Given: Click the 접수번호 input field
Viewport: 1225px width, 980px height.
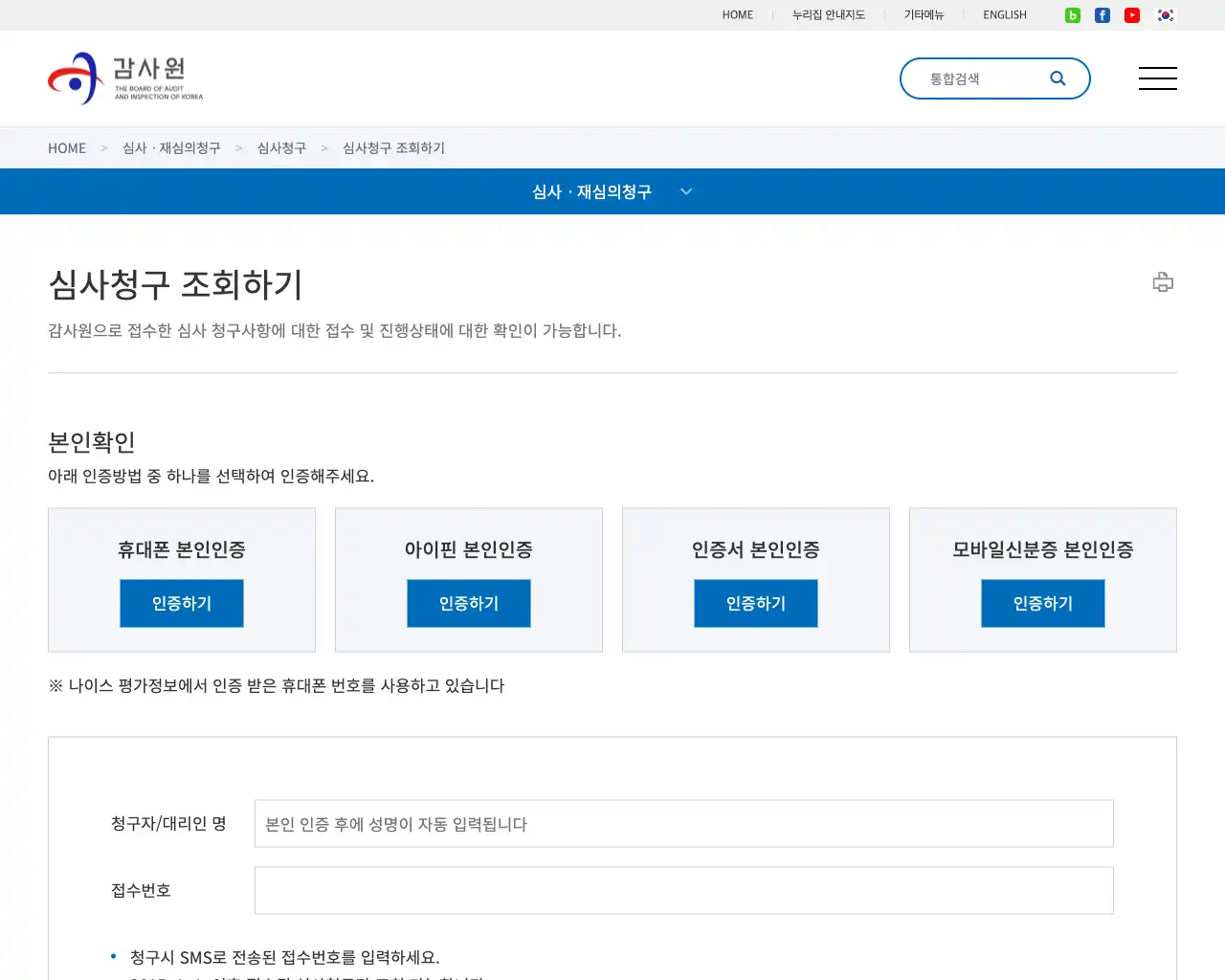Looking at the screenshot, I should tap(684, 891).
